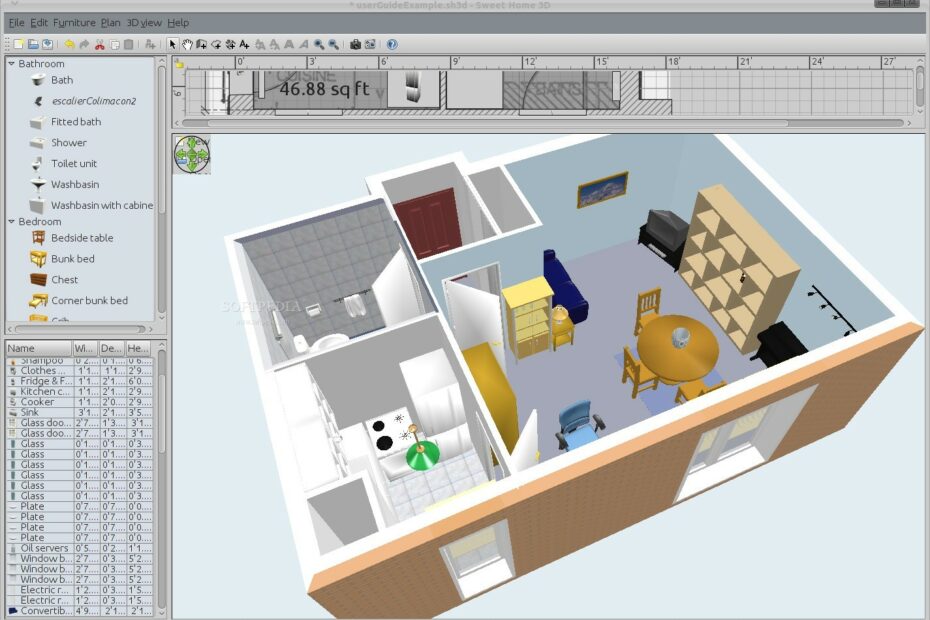This screenshot has width=930, height=620.
Task: Select the arrow Select mode tool
Action: coord(173,44)
